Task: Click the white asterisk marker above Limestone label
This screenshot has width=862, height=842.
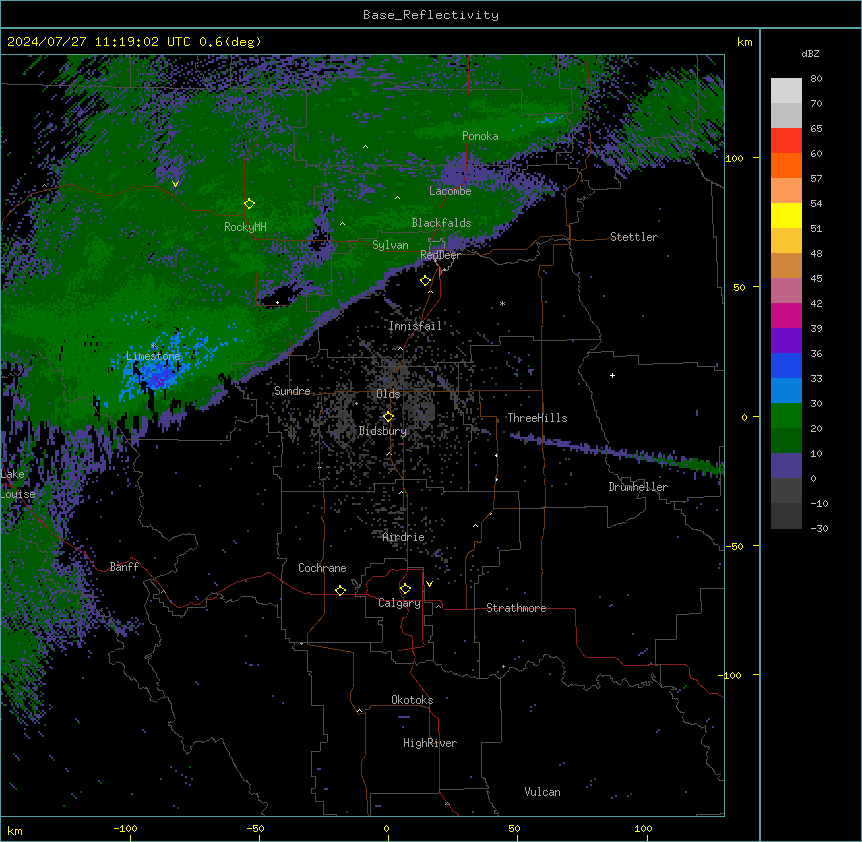Action: [x=154, y=346]
